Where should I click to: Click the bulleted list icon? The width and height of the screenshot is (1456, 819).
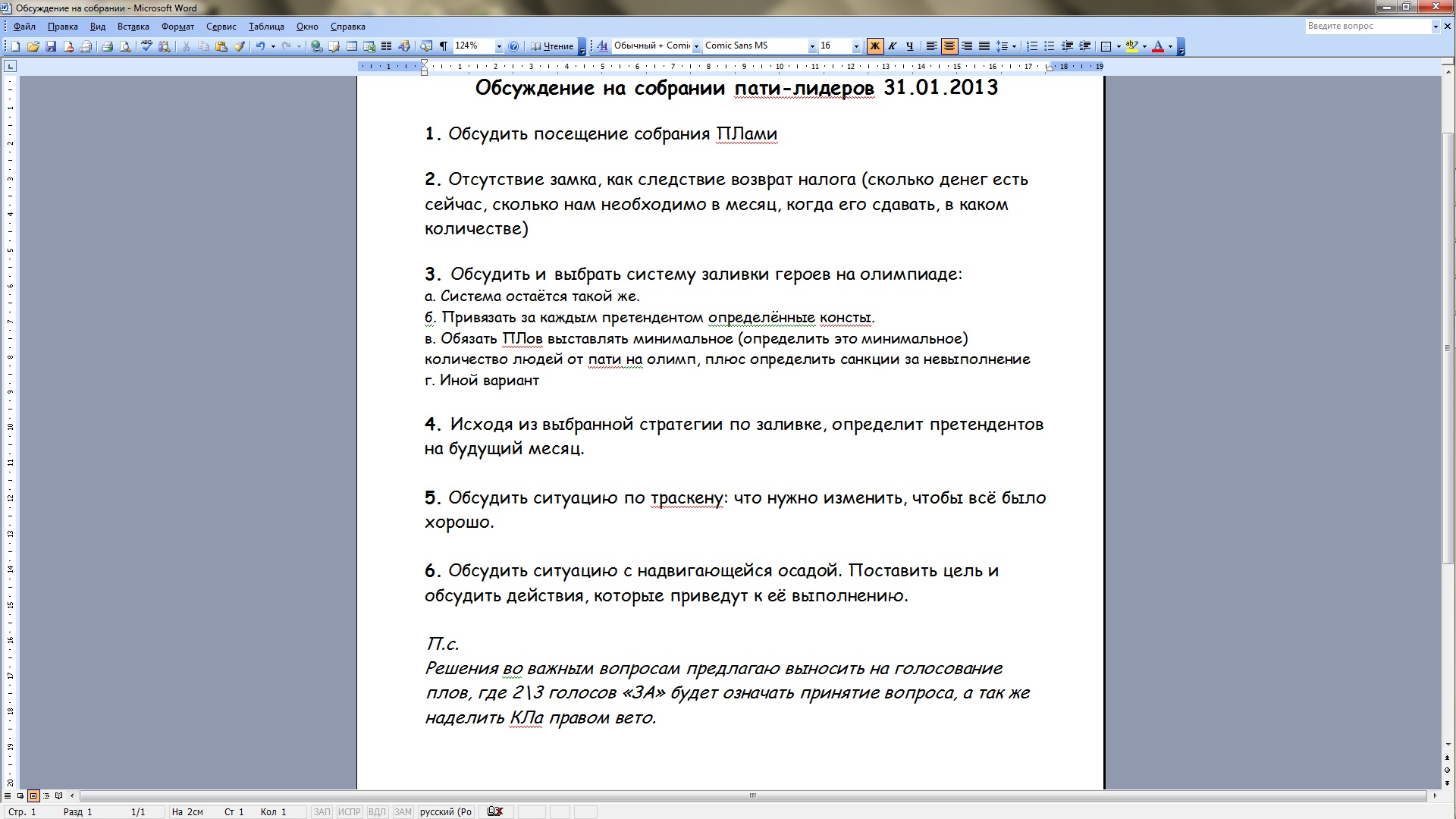pyautogui.click(x=1050, y=46)
